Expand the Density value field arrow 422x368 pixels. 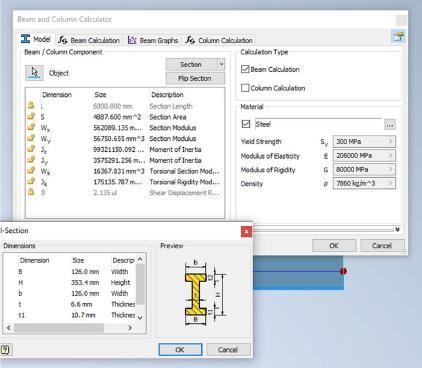point(390,183)
